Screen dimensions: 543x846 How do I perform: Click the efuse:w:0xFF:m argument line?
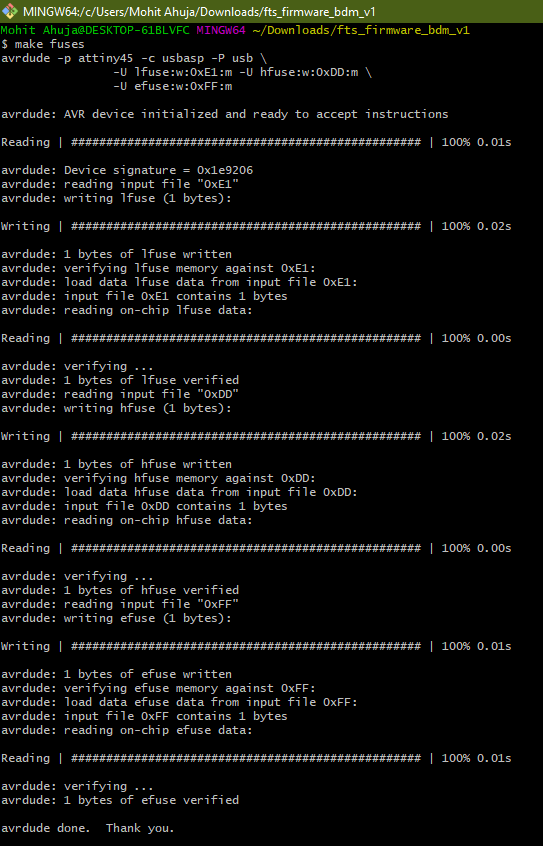(x=173, y=86)
